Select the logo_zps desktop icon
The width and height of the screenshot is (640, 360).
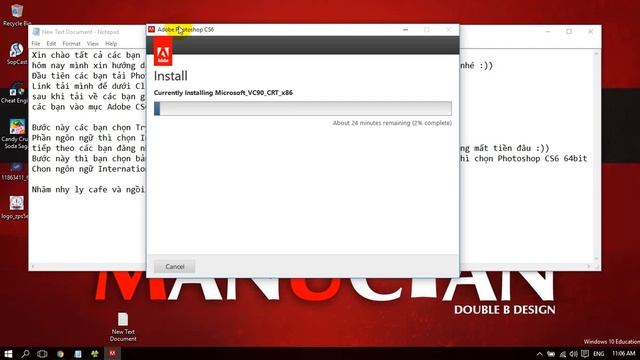(16, 208)
